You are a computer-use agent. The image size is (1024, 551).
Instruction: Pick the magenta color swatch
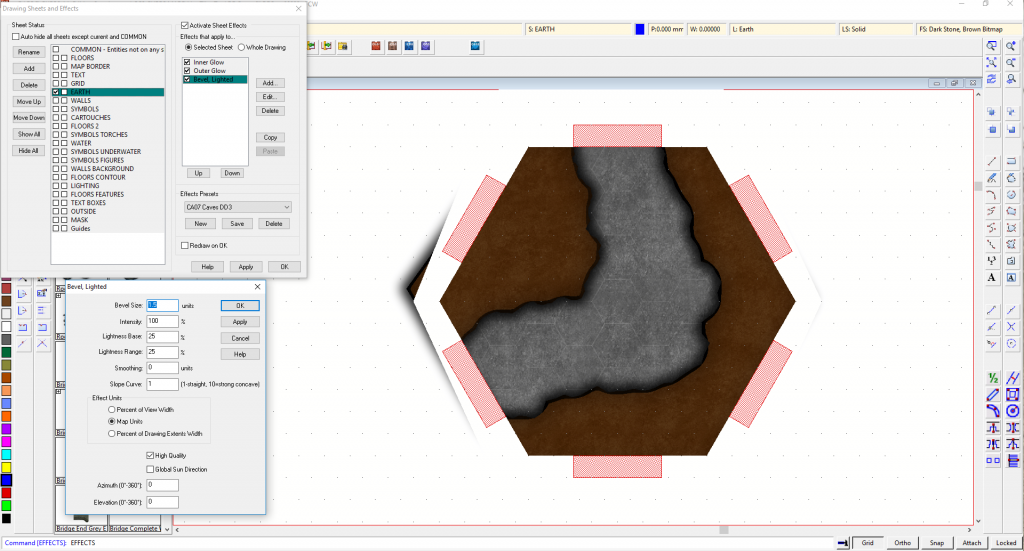pyautogui.click(x=6, y=442)
